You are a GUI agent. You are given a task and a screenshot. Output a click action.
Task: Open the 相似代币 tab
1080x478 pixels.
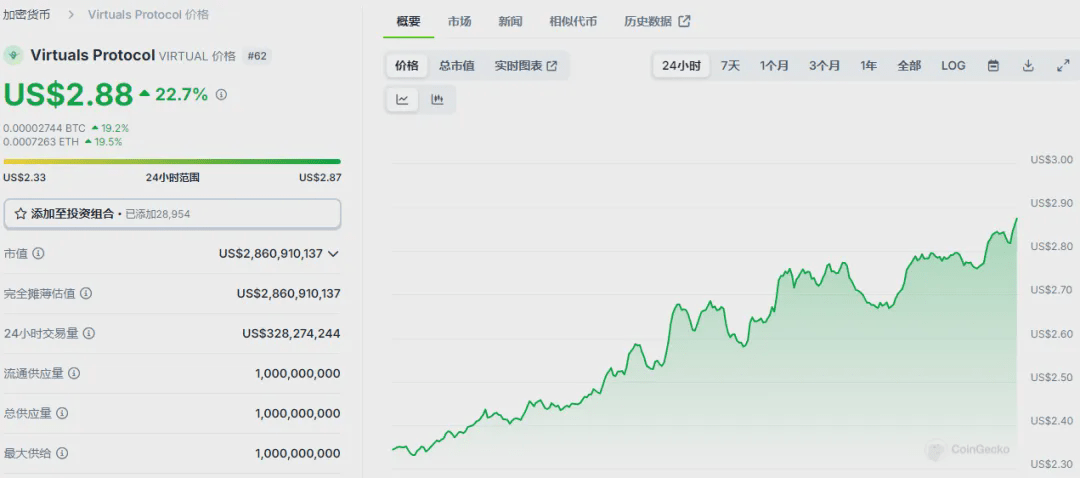click(x=573, y=21)
